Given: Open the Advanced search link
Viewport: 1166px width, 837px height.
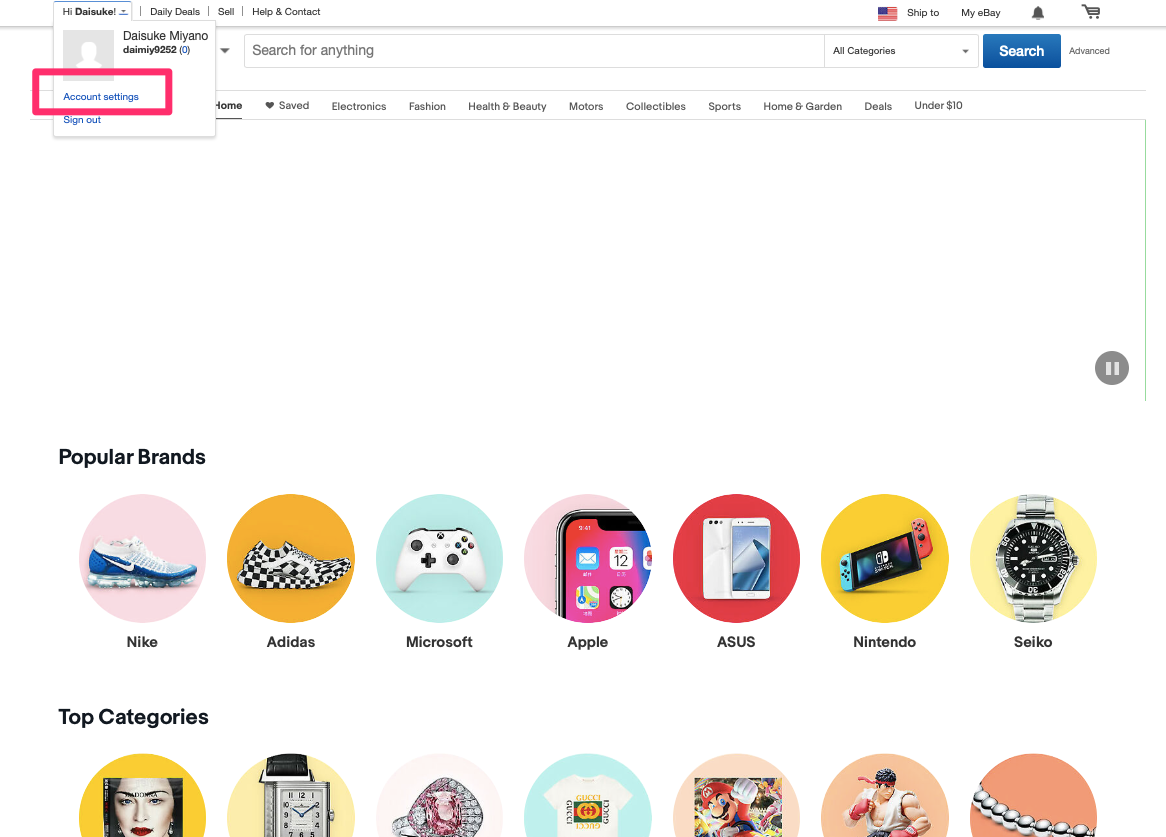Looking at the screenshot, I should [1089, 51].
